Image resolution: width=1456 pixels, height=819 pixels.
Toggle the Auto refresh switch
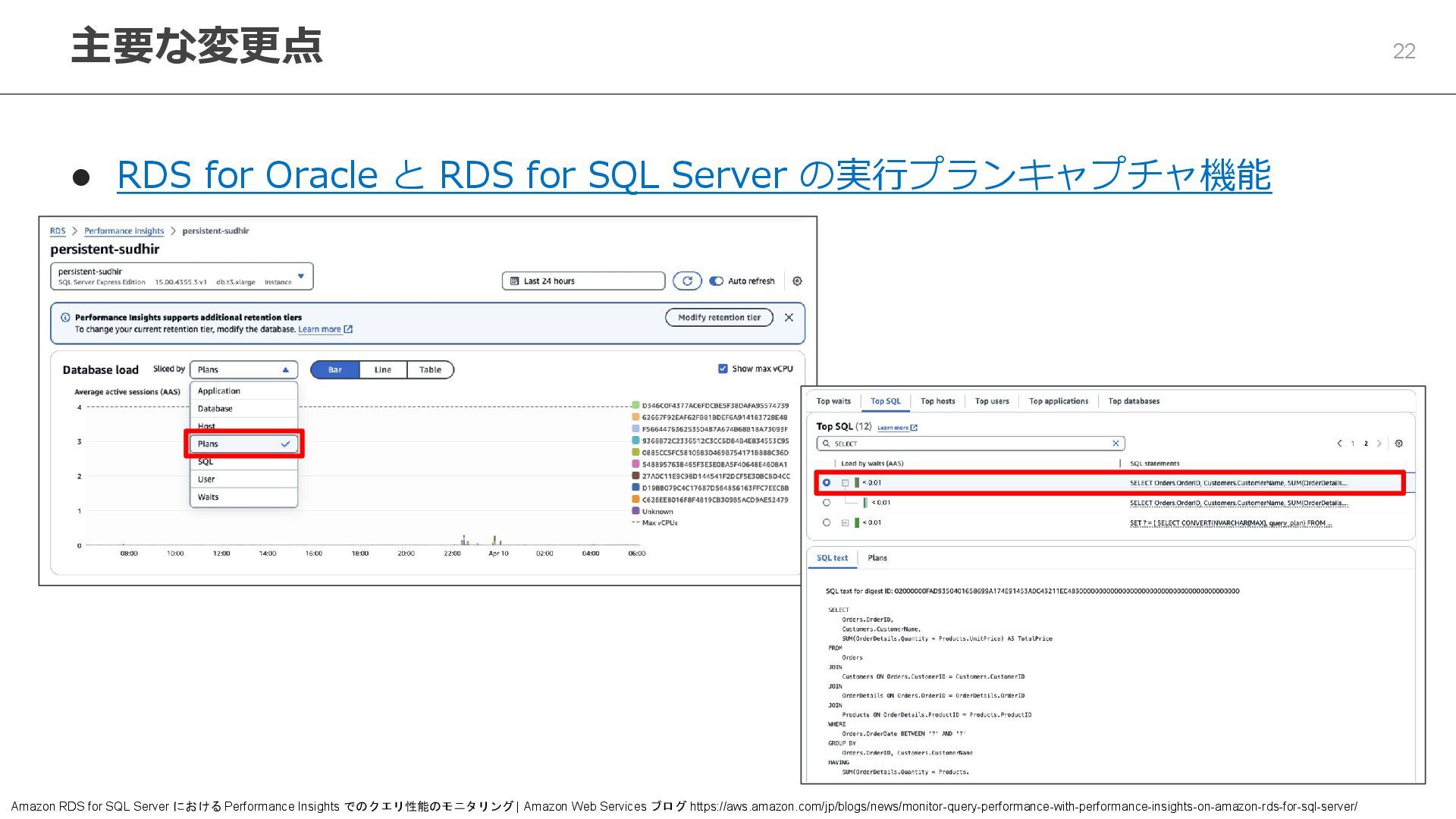click(x=716, y=281)
